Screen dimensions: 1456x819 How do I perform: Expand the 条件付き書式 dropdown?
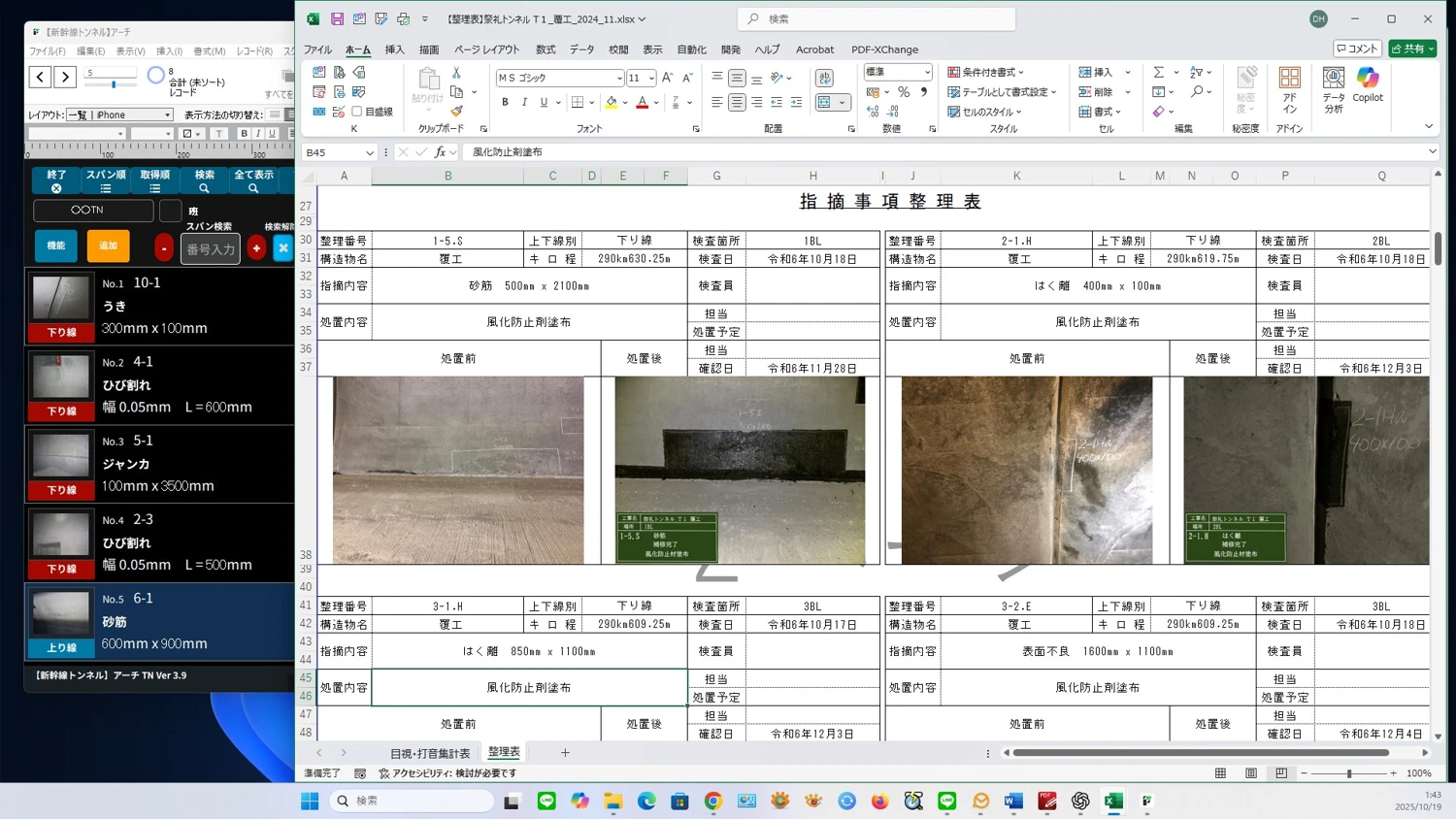click(x=986, y=72)
